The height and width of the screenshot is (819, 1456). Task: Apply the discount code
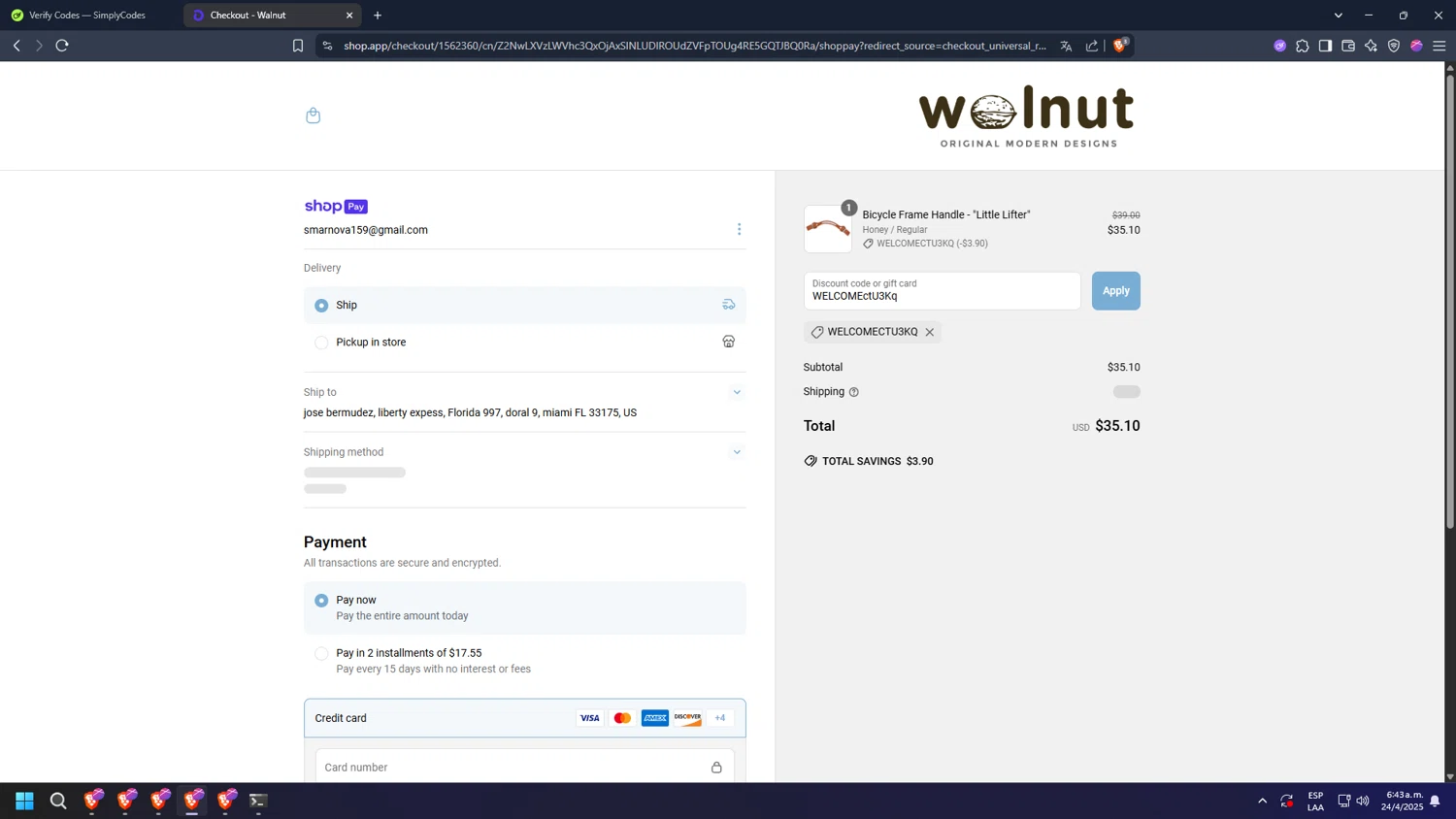pos(1115,291)
